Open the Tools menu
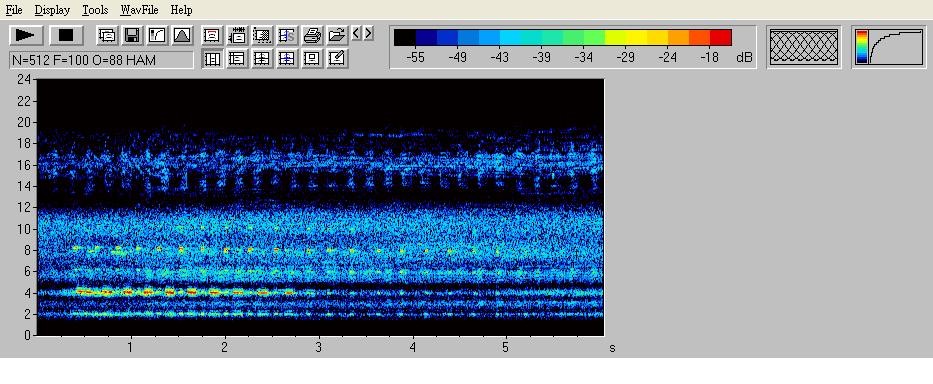 tap(95, 10)
